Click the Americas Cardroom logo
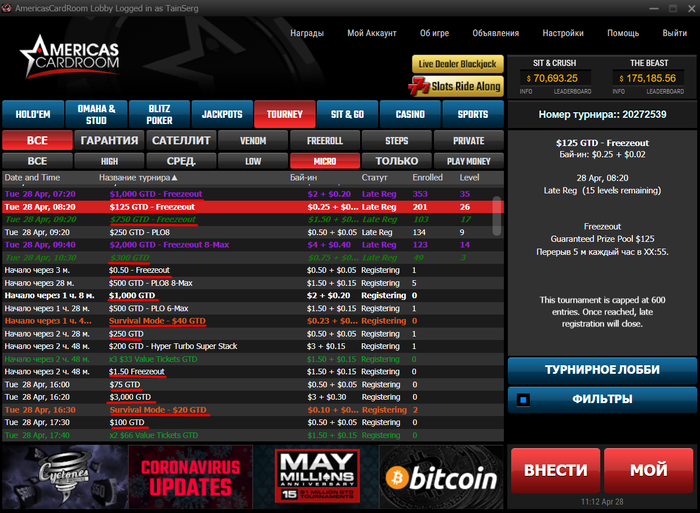700x513 pixels. point(70,56)
